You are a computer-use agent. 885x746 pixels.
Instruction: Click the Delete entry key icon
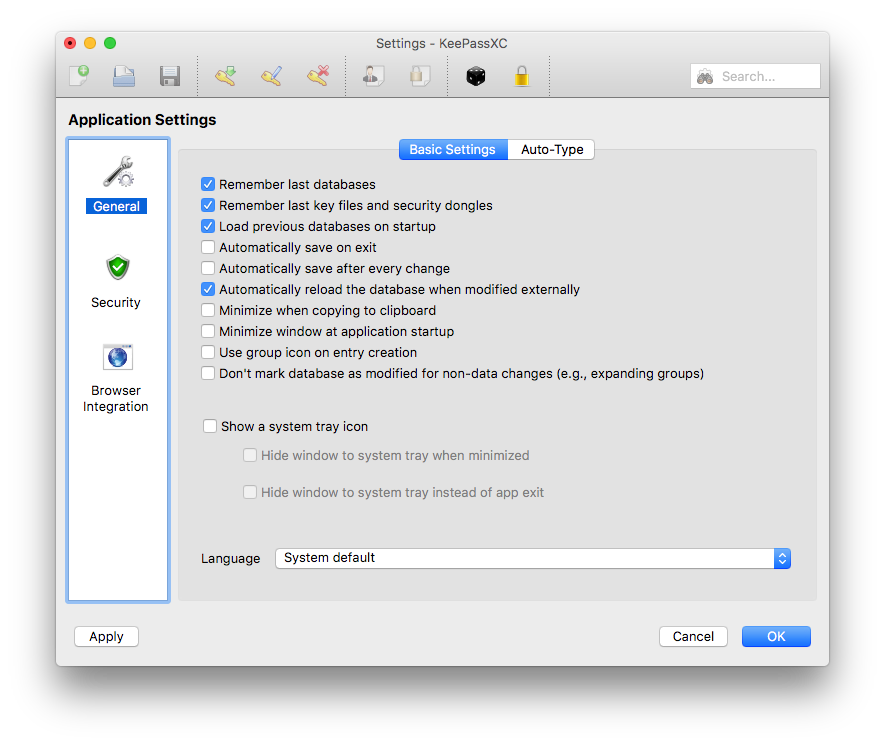318,76
